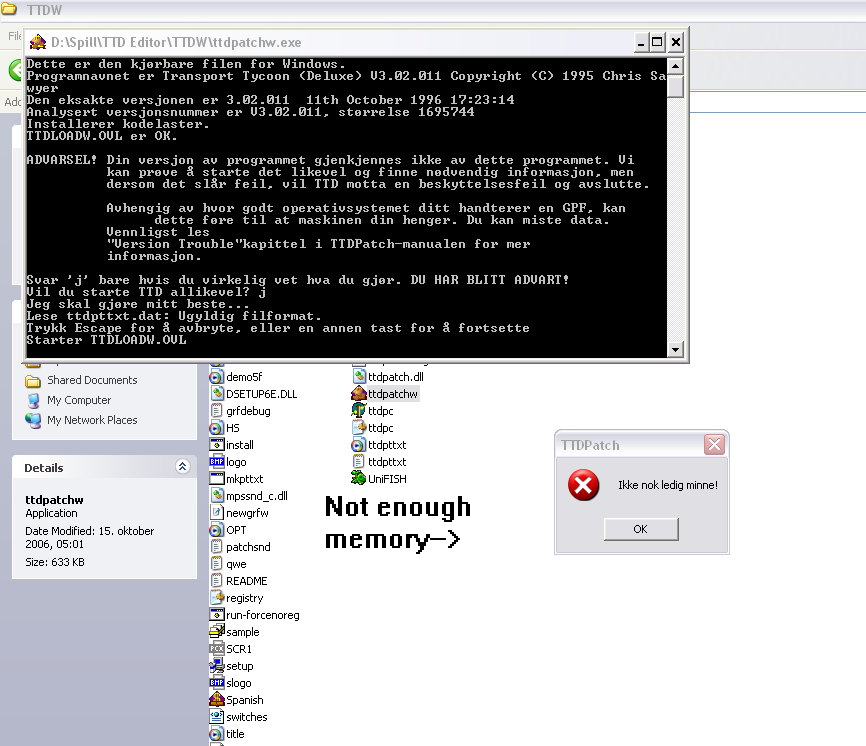Select the logo bitmap icon
866x746 pixels.
216,462
